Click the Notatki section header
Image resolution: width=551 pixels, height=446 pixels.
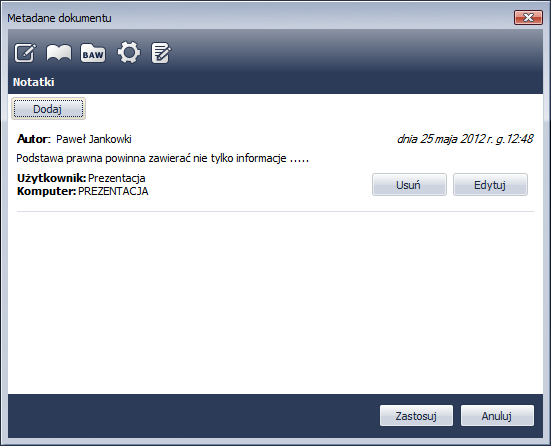tap(34, 82)
